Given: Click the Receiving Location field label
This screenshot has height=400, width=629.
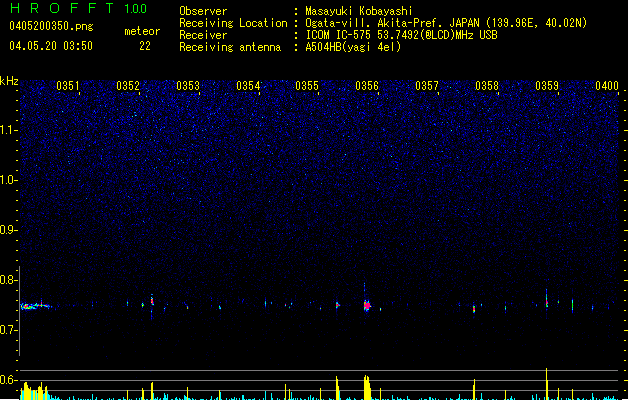Looking at the screenshot, I should click(x=233, y=23).
